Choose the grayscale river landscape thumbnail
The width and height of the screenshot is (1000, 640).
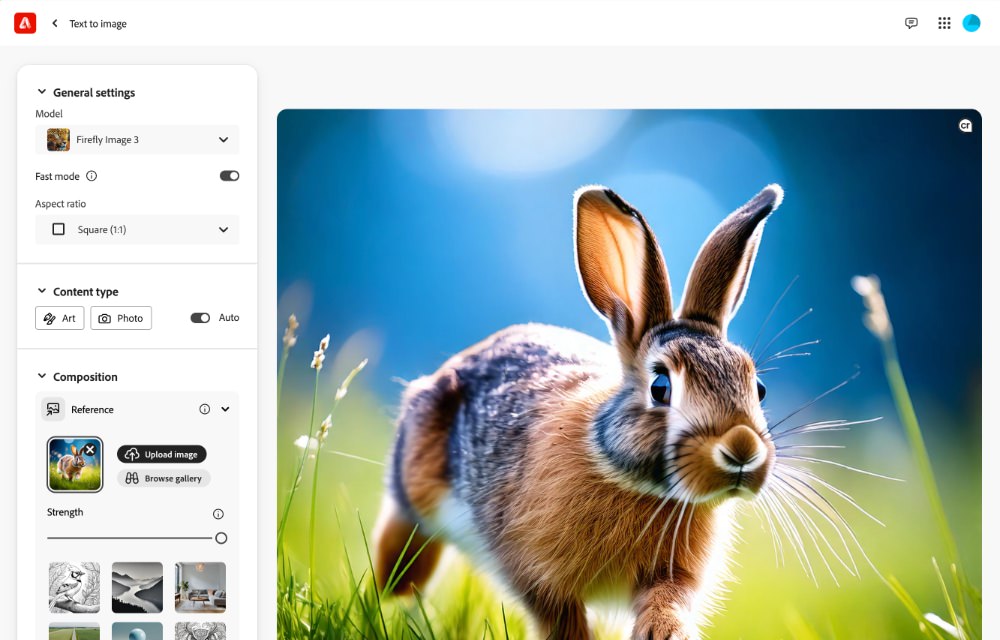137,587
